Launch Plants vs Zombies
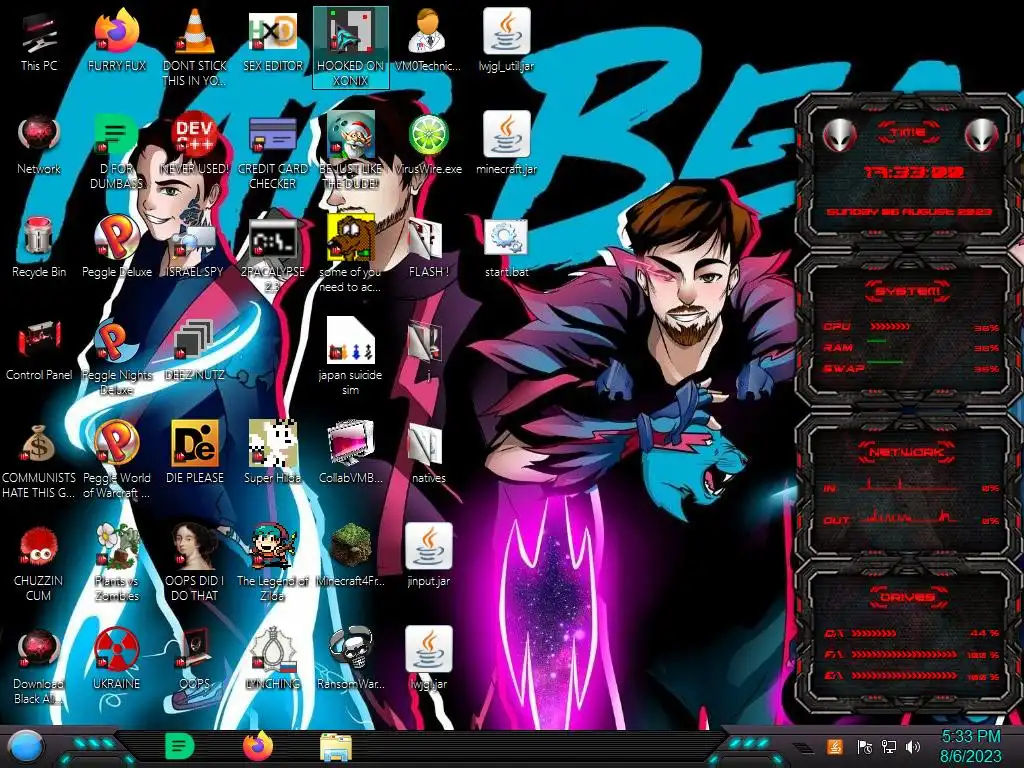 pyautogui.click(x=117, y=562)
